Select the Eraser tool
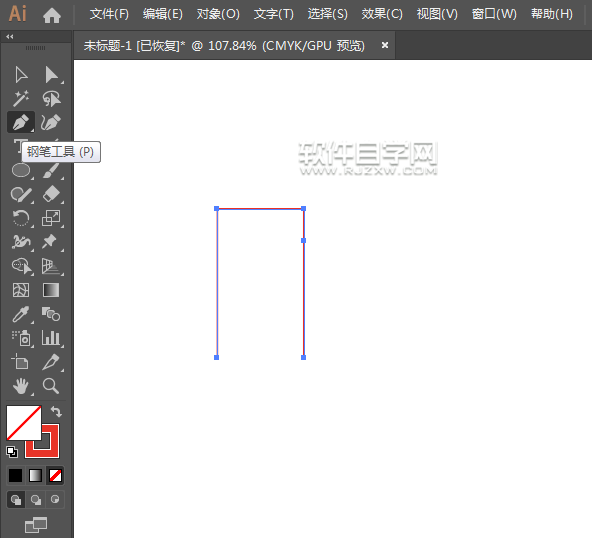Viewport: 592px width, 538px height. point(51,194)
